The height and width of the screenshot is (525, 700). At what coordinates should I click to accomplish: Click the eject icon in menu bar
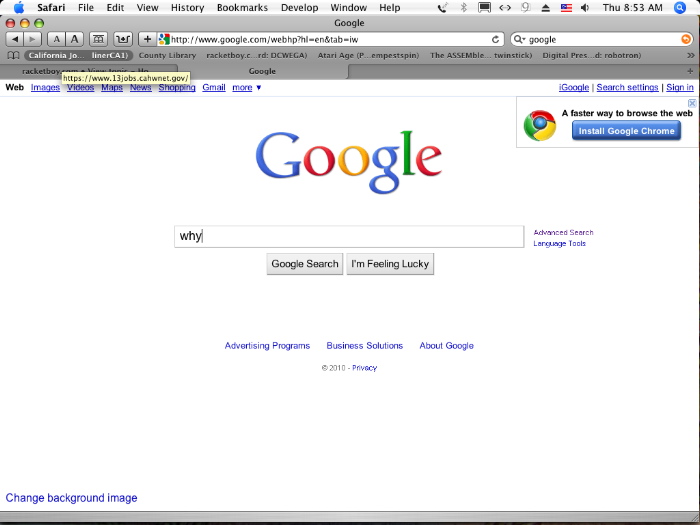546,8
